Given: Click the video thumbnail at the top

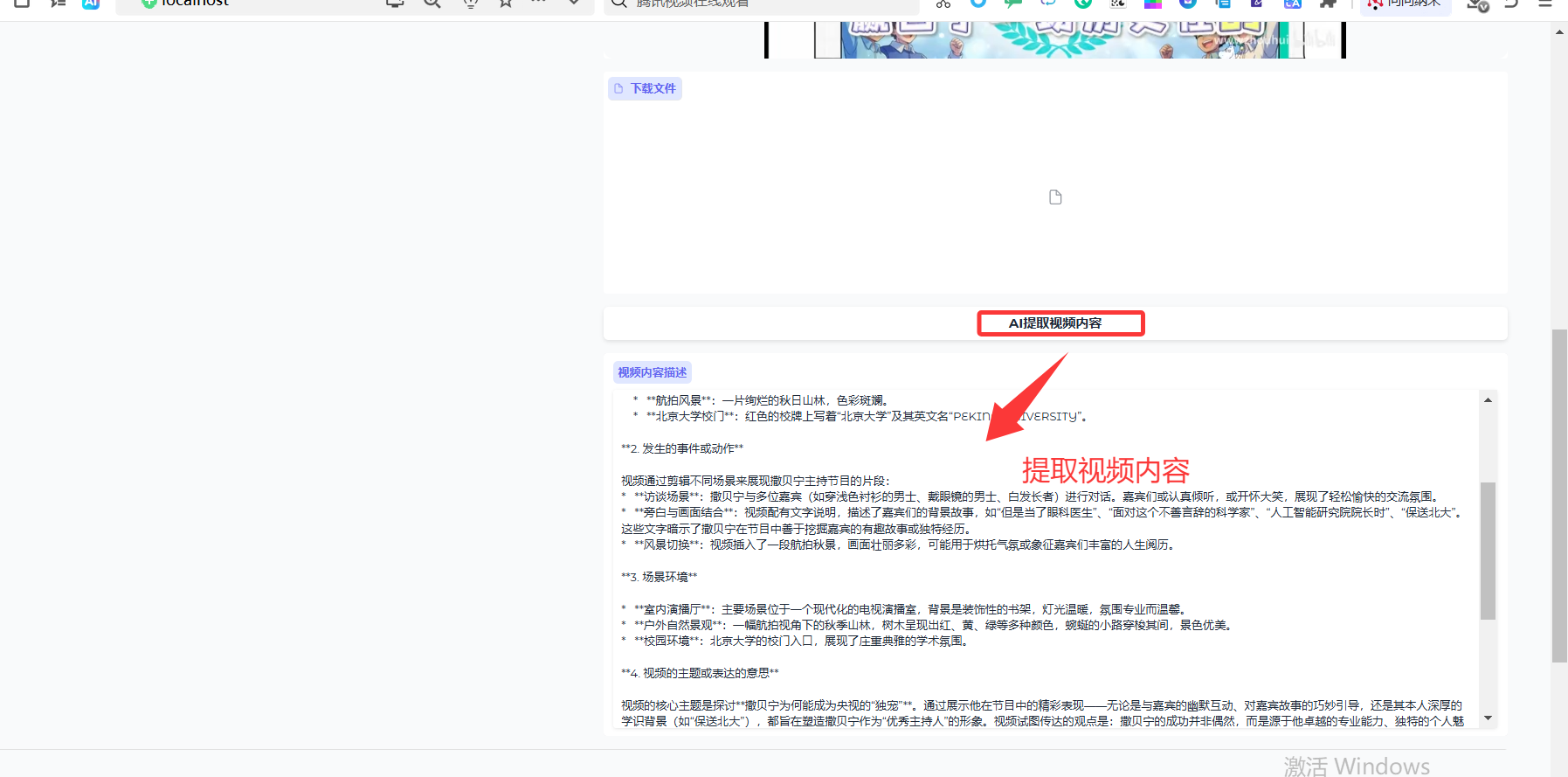Looking at the screenshot, I should [x=1055, y=39].
